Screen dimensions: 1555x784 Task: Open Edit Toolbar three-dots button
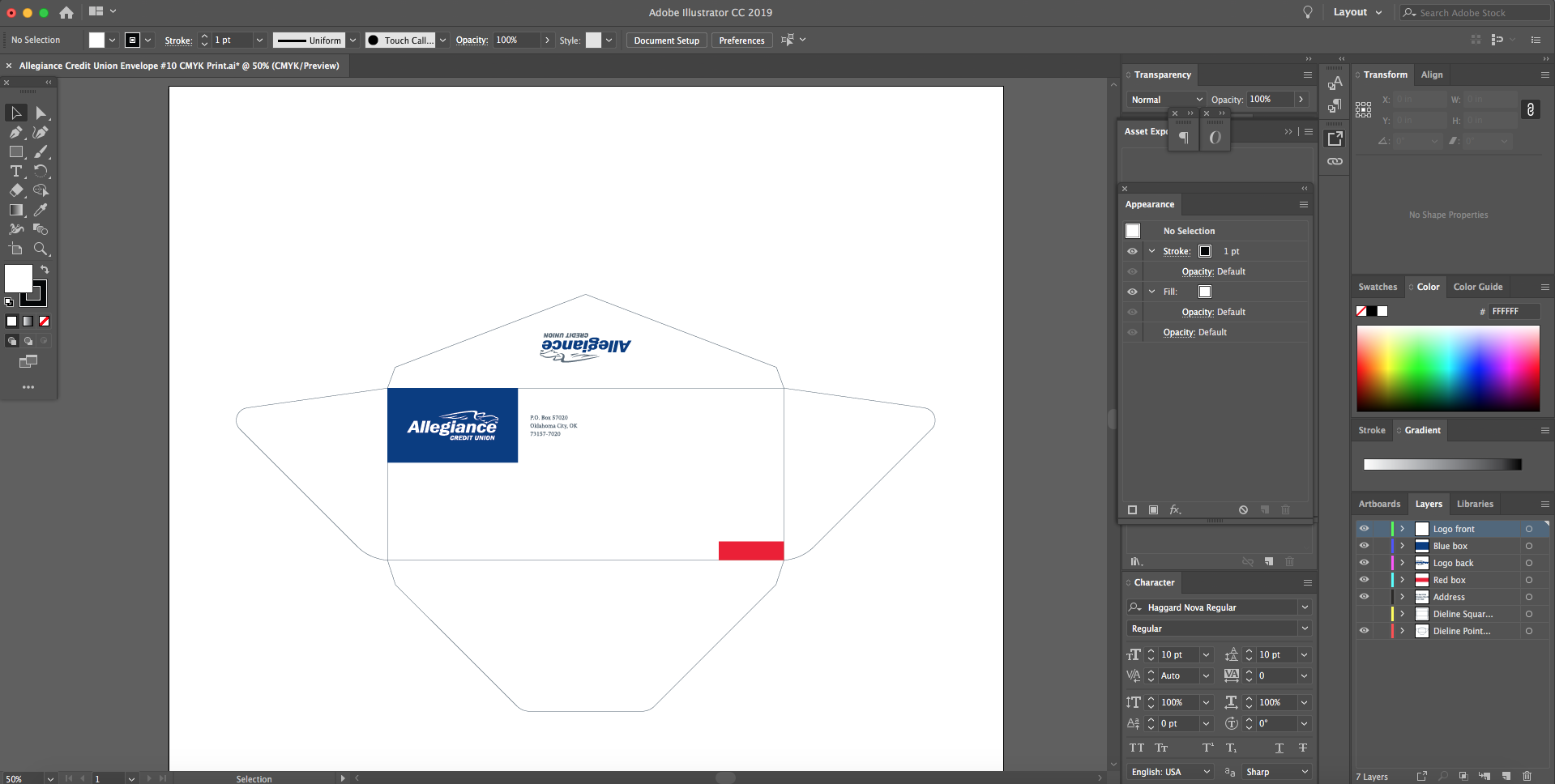pyautogui.click(x=28, y=387)
